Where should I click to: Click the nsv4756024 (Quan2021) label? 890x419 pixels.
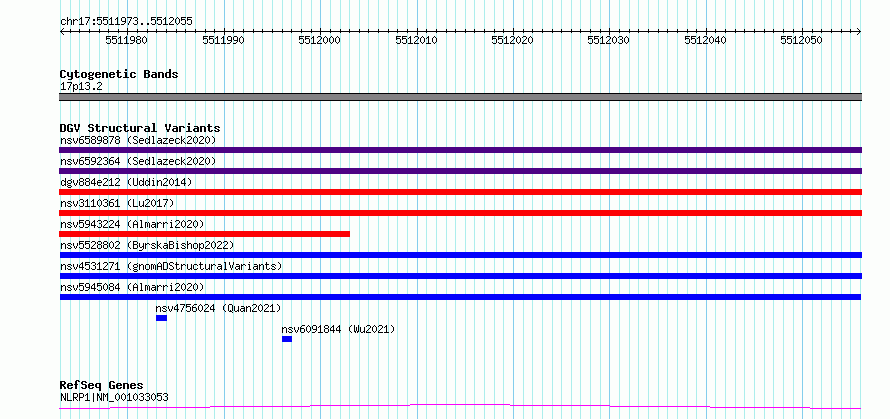click(219, 308)
